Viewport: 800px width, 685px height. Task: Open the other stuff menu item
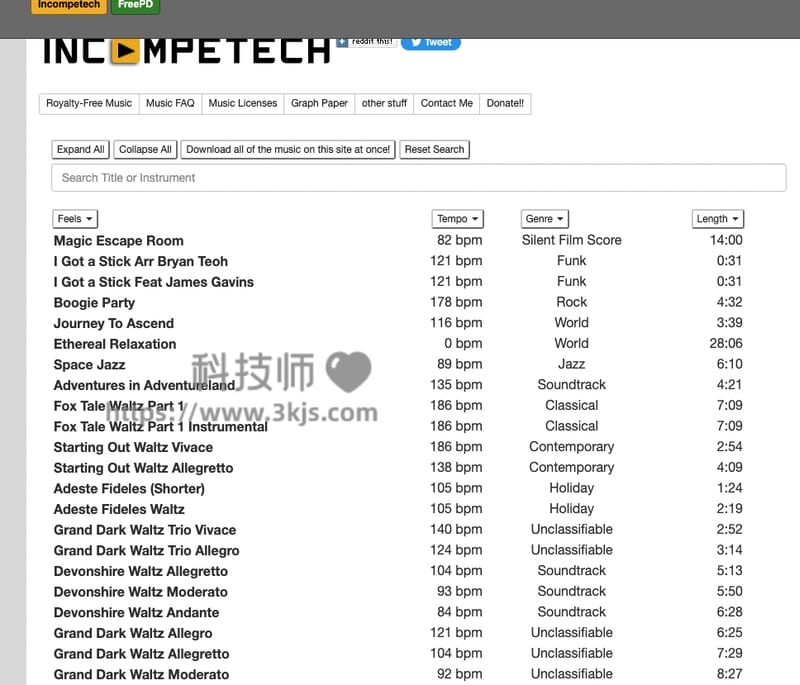tap(384, 104)
